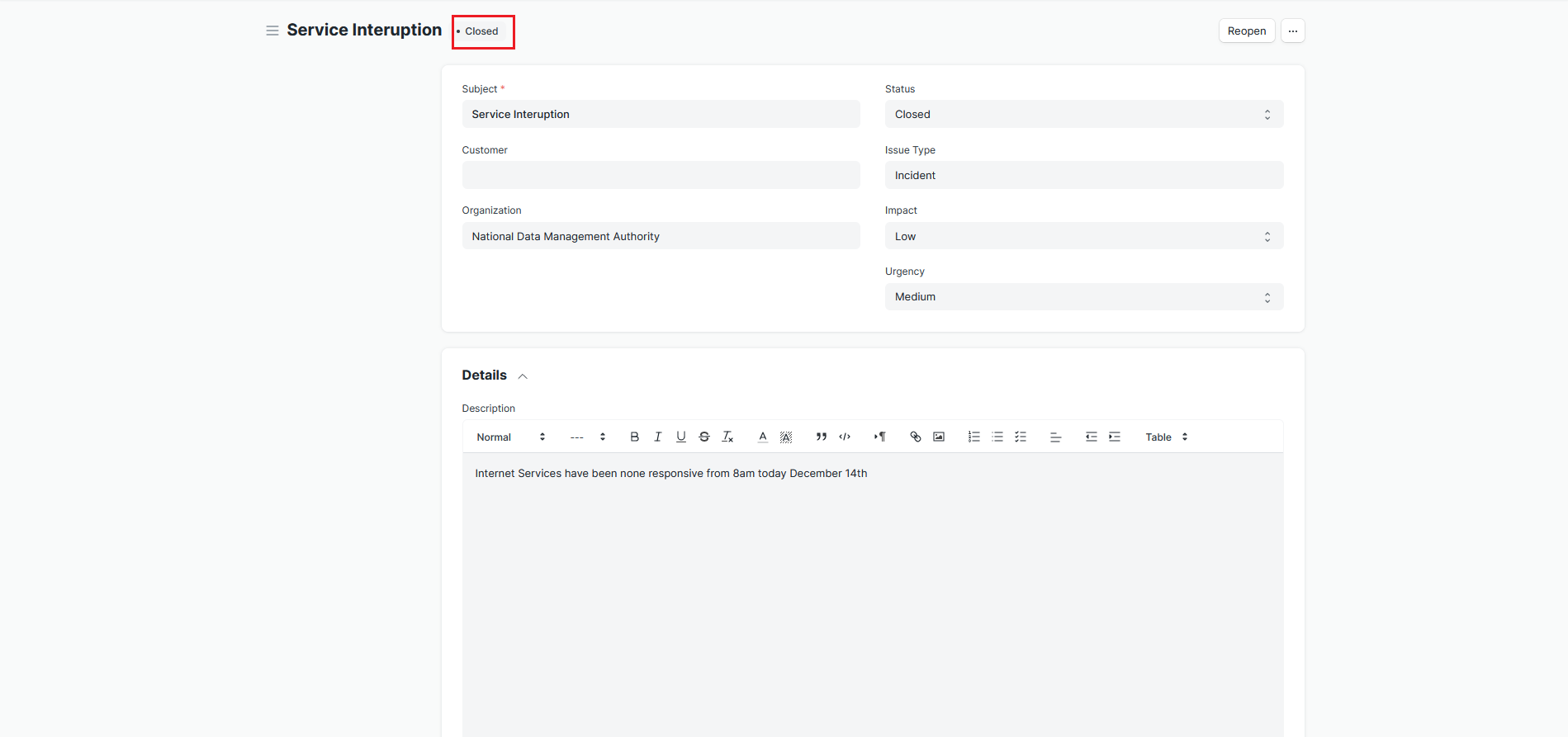The height and width of the screenshot is (737, 1568).
Task: Open the Normal heading style dropdown
Action: click(510, 437)
